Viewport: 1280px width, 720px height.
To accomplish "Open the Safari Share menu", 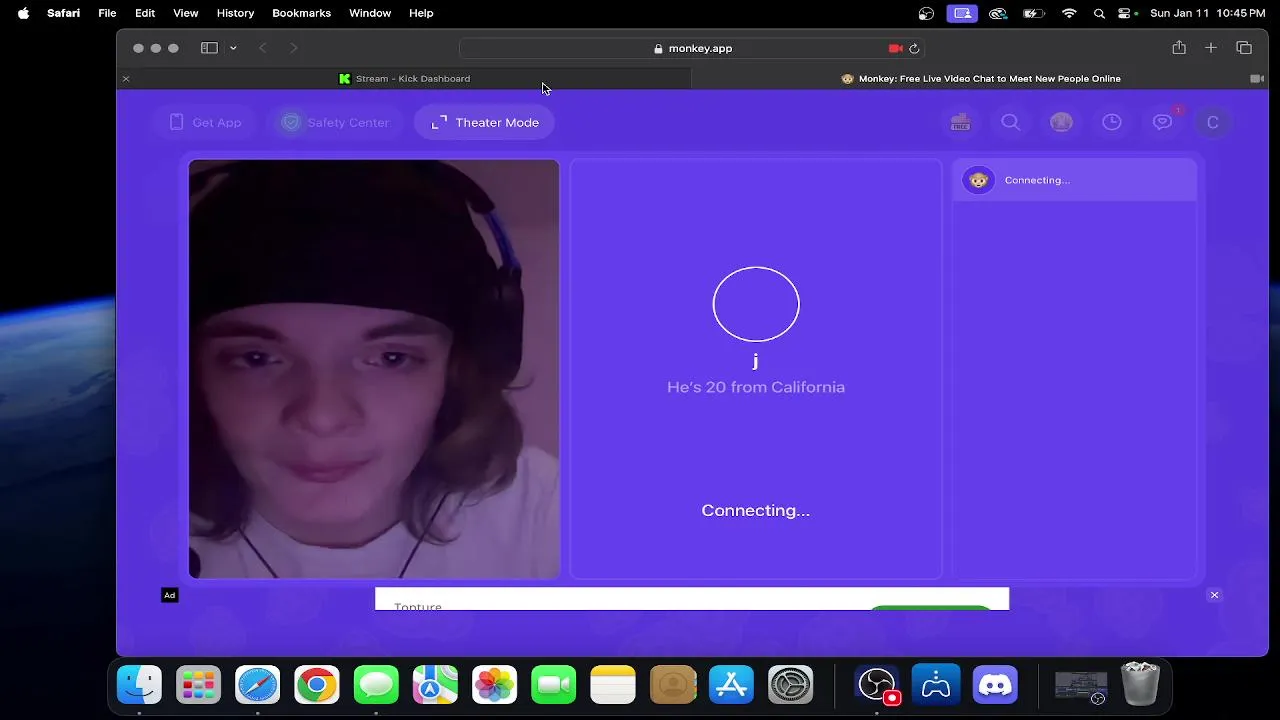I will [x=1179, y=47].
